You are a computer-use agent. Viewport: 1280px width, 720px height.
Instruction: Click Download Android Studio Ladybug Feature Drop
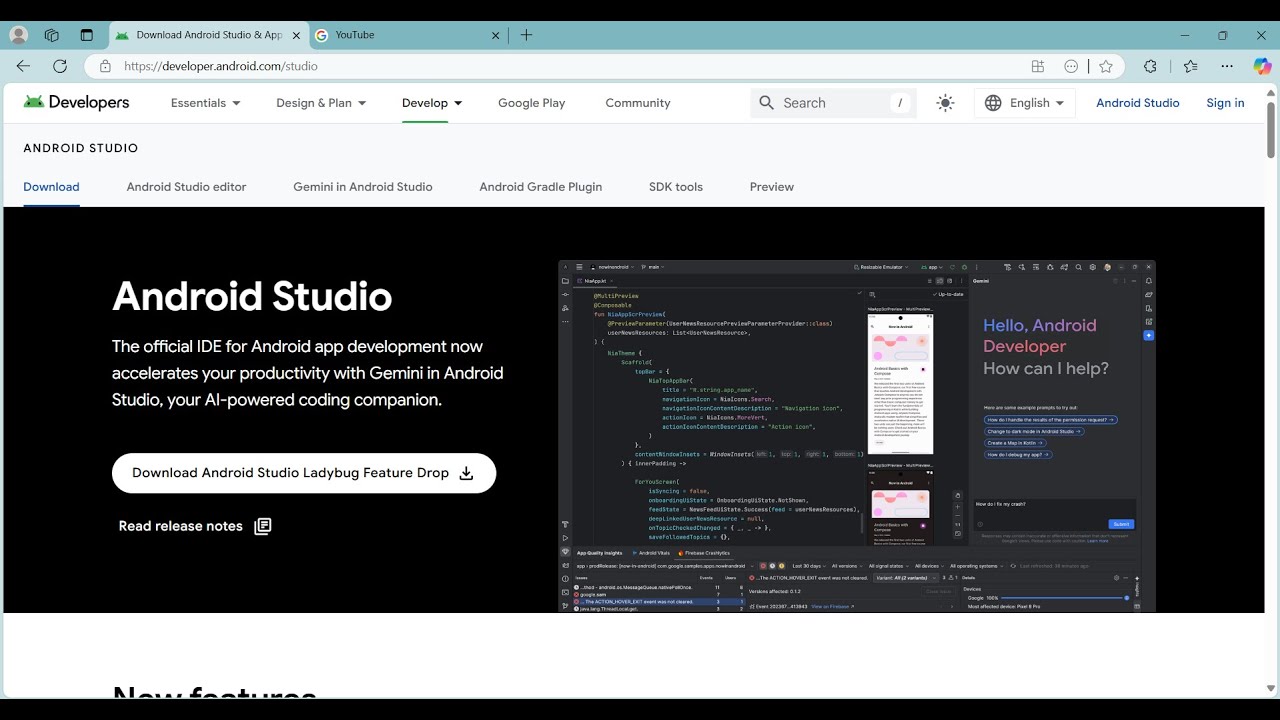304,473
